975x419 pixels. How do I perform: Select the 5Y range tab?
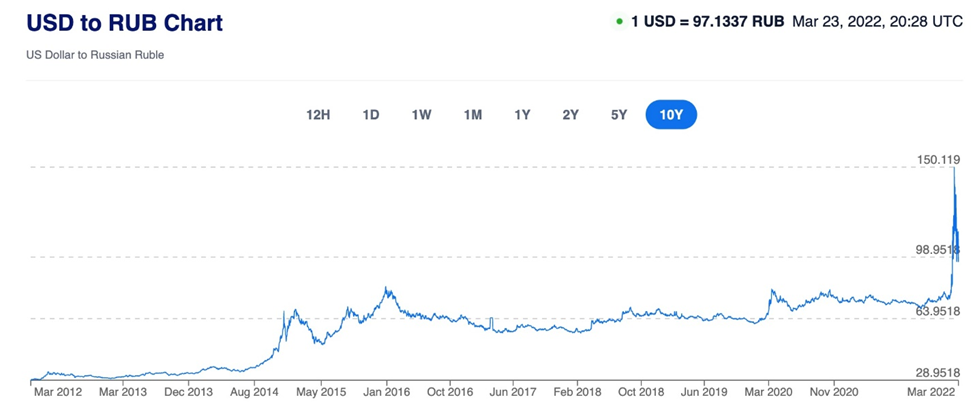(619, 115)
